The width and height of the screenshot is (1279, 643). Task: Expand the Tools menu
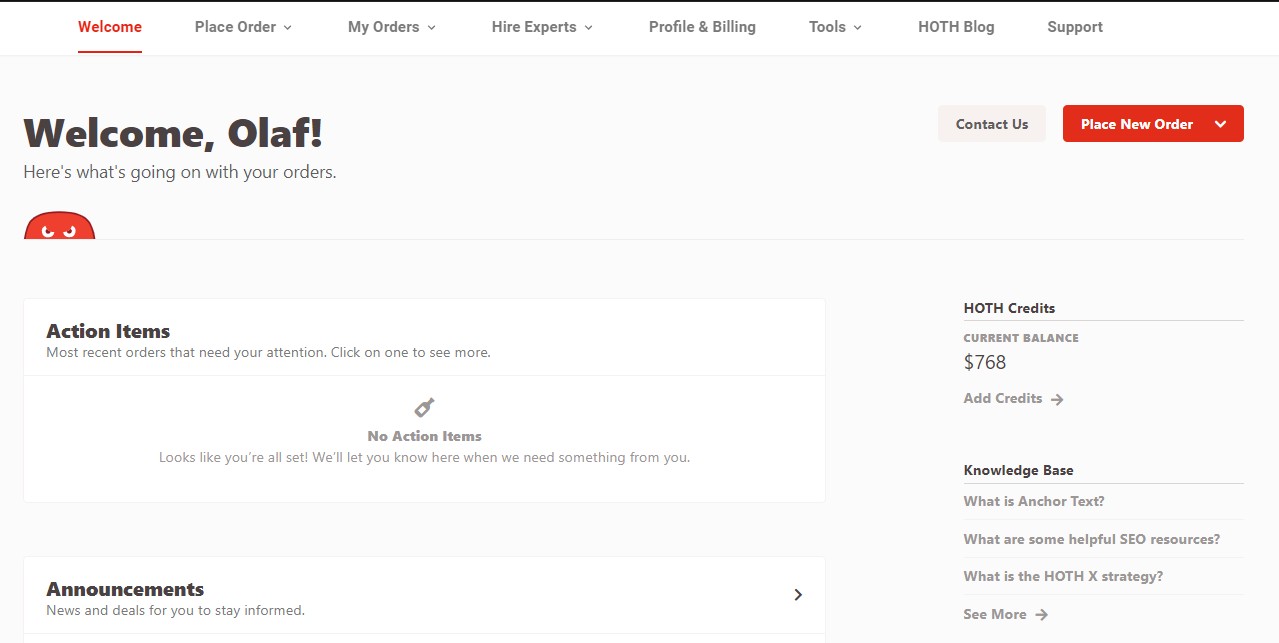coord(835,27)
